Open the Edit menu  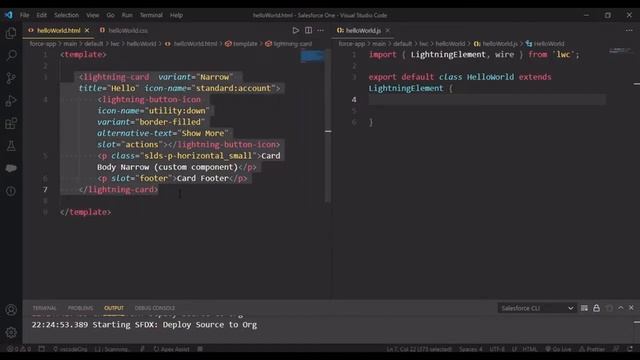(x=42, y=15)
